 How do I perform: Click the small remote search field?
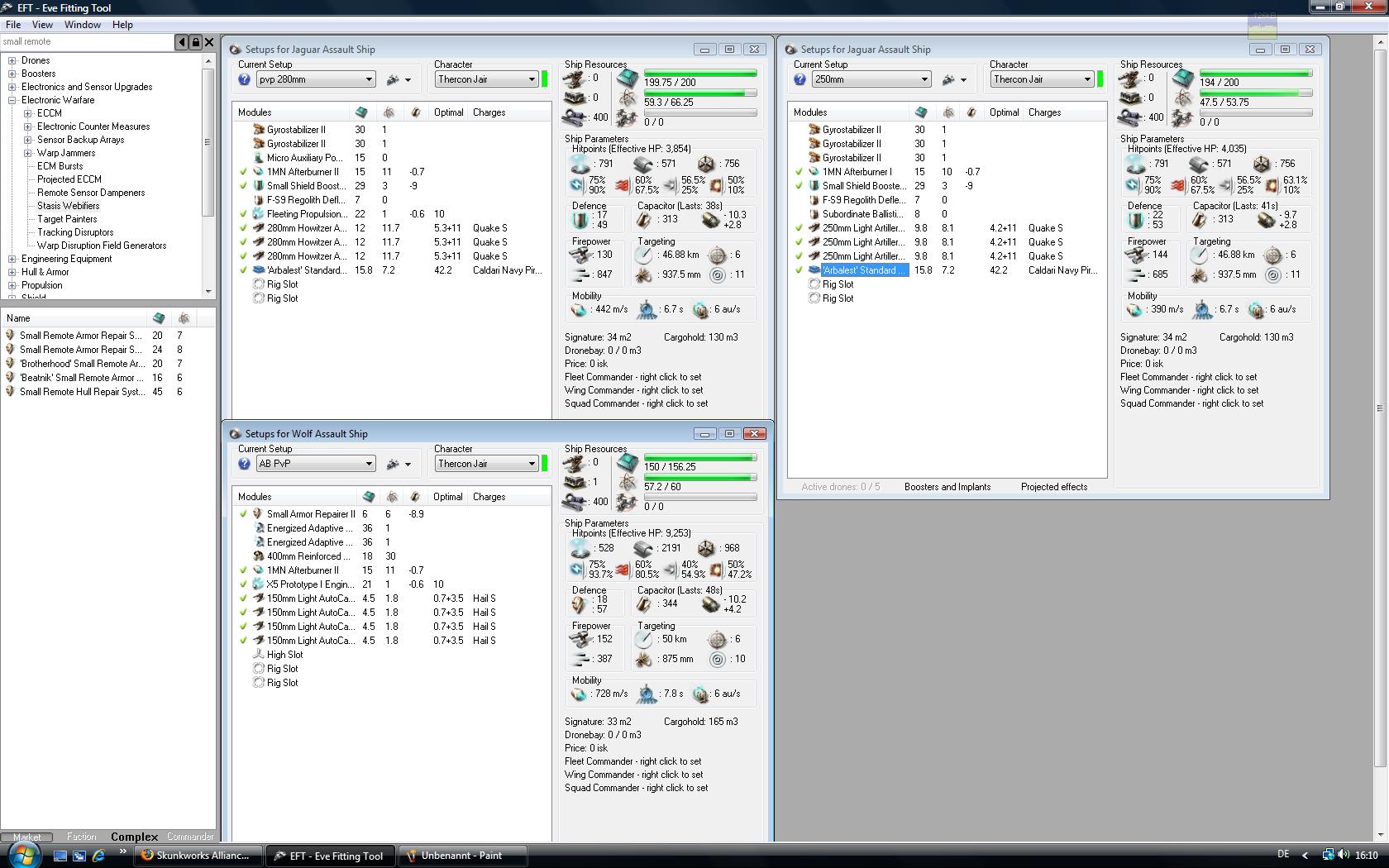(87, 41)
